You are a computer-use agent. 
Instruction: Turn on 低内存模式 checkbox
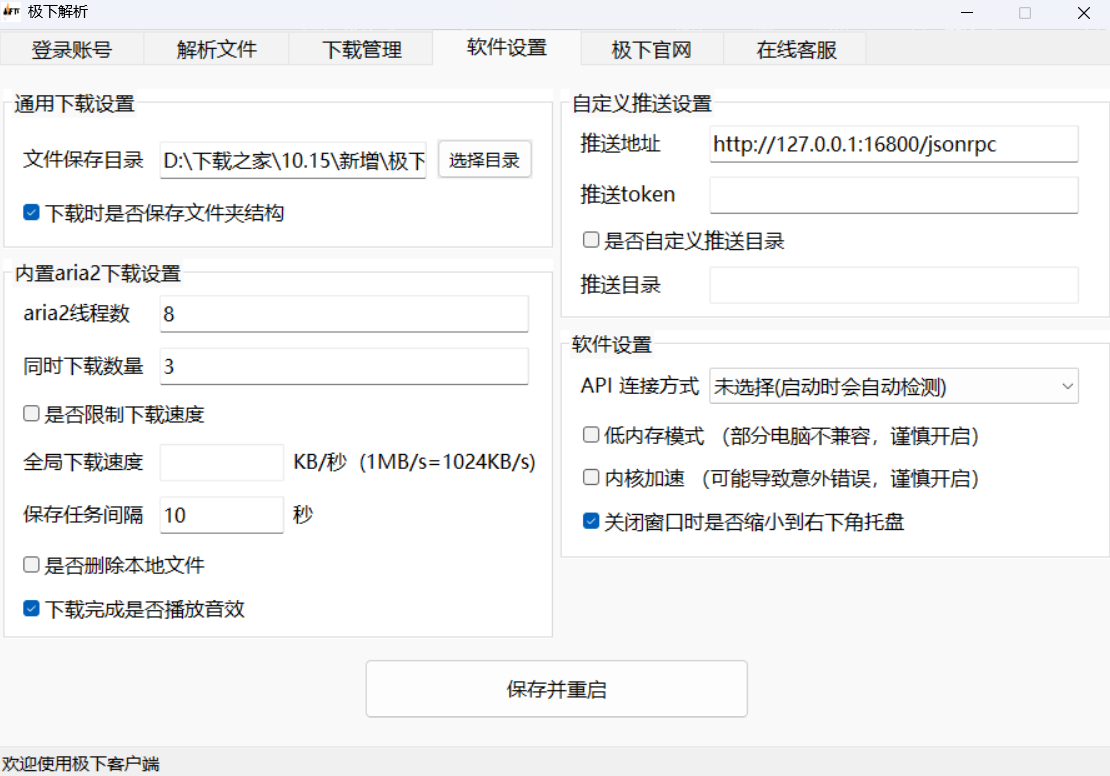(591, 436)
